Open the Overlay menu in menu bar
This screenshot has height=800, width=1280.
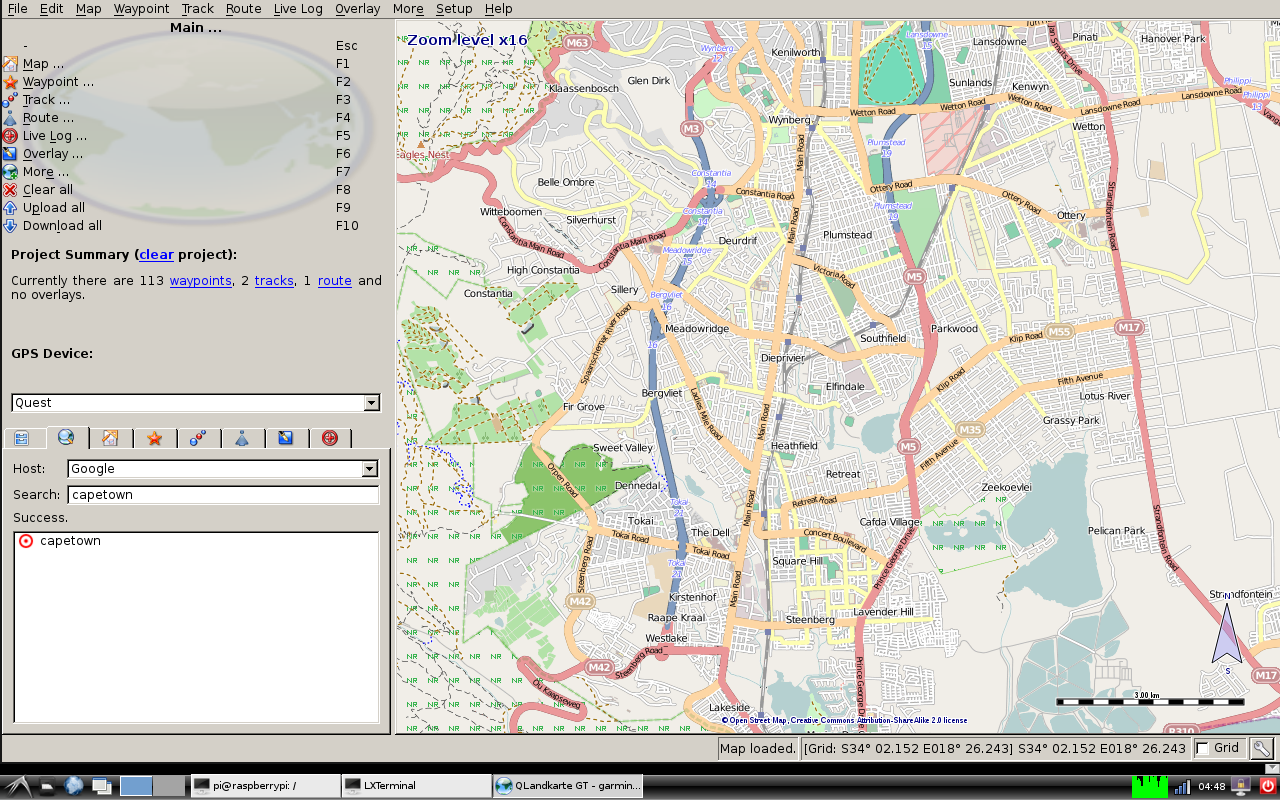pos(357,9)
